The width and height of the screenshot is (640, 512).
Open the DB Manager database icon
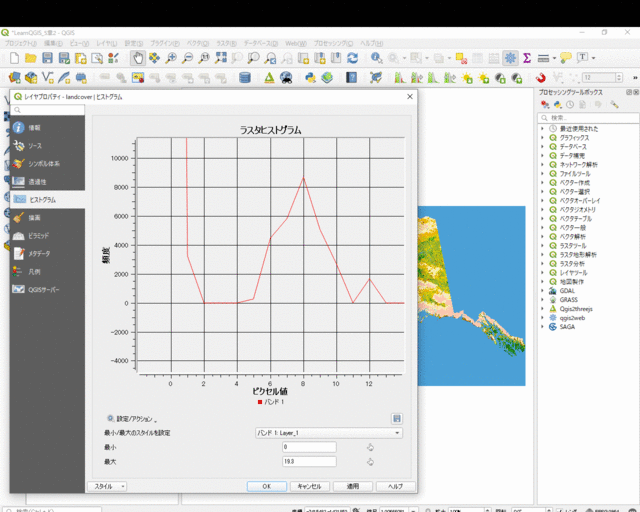click(x=244, y=78)
